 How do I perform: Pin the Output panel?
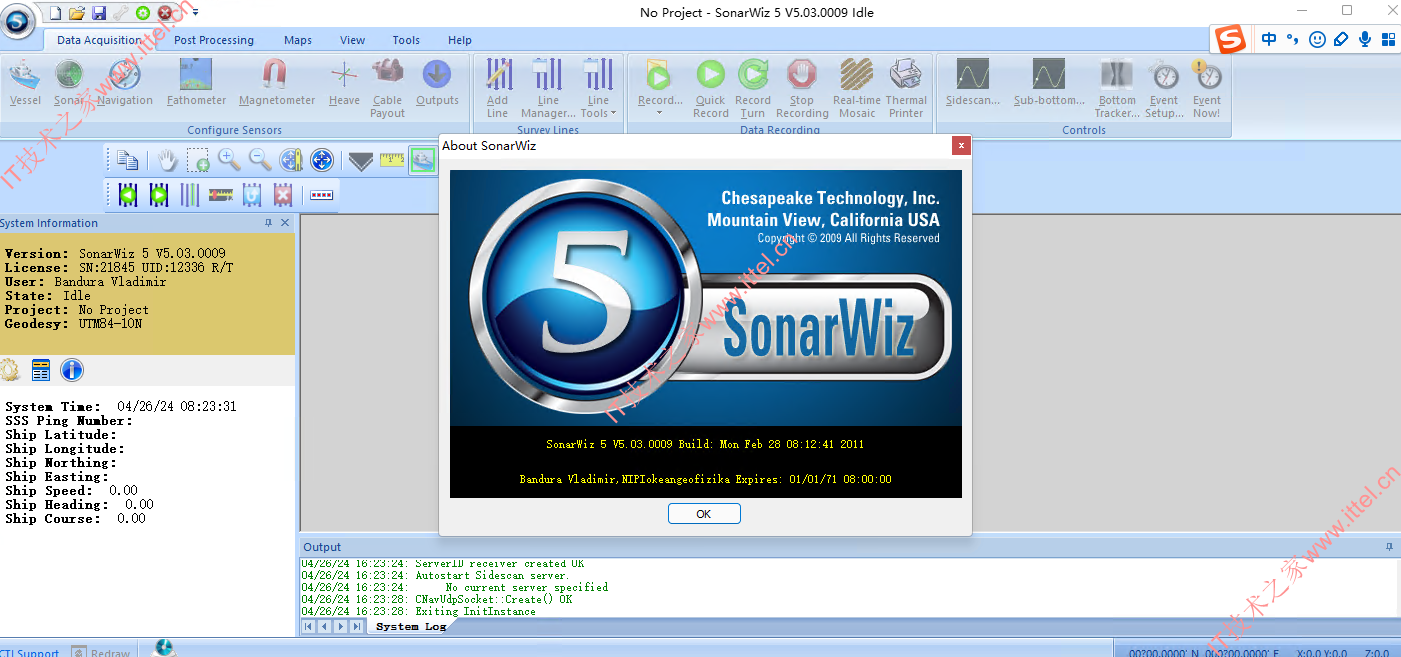click(1389, 547)
